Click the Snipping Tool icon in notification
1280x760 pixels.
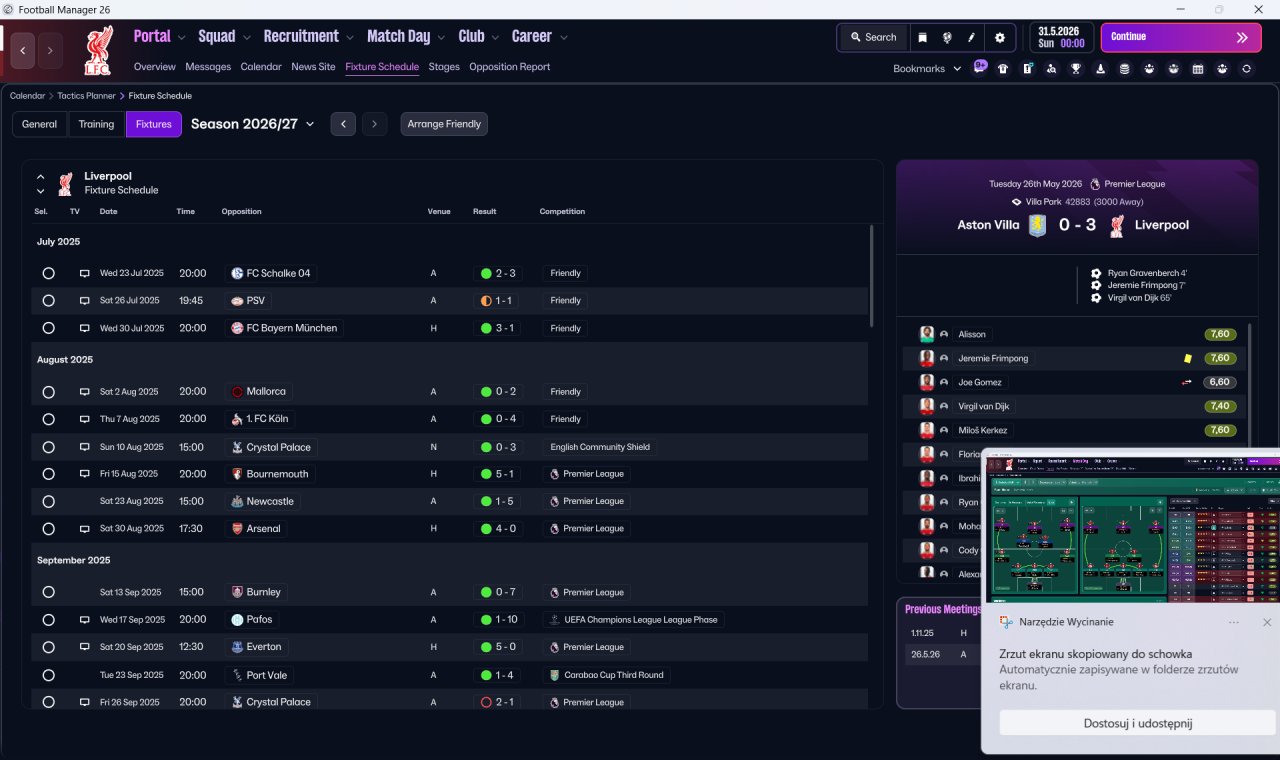click(1005, 622)
